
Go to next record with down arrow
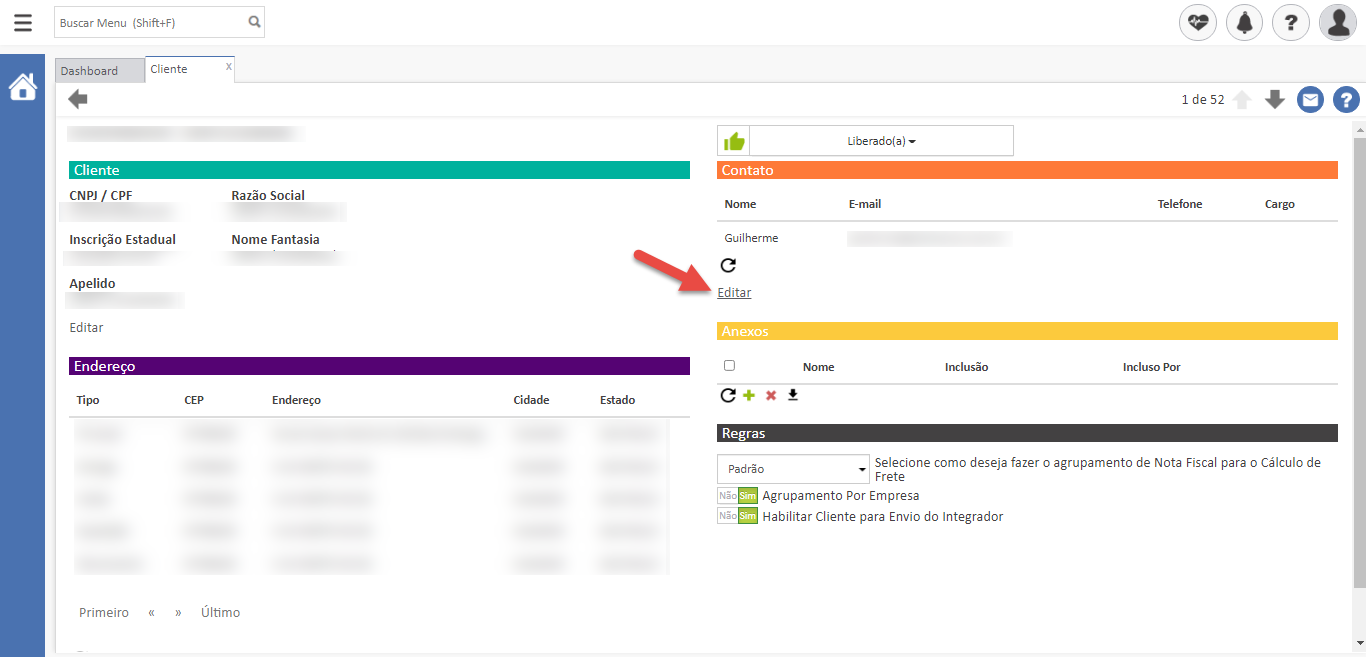tap(1274, 100)
